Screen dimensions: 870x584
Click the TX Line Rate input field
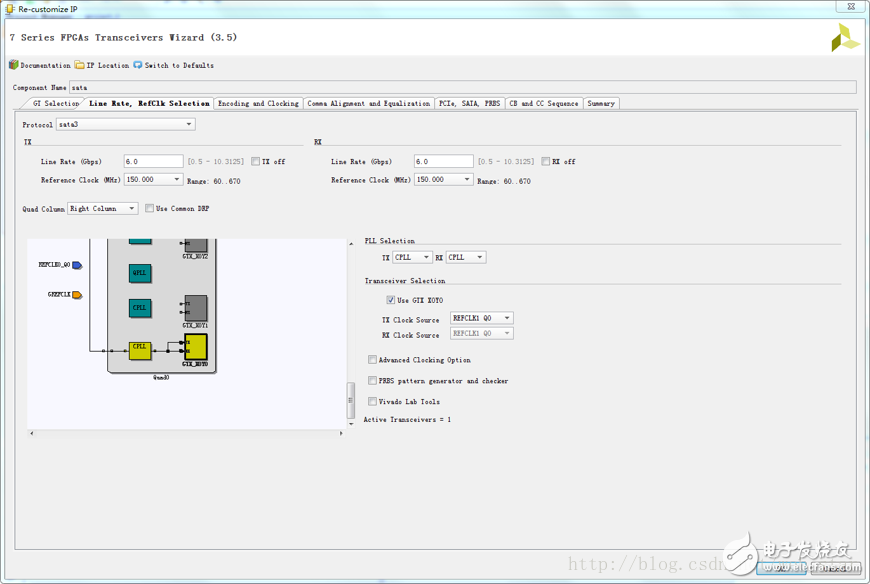[x=153, y=162]
